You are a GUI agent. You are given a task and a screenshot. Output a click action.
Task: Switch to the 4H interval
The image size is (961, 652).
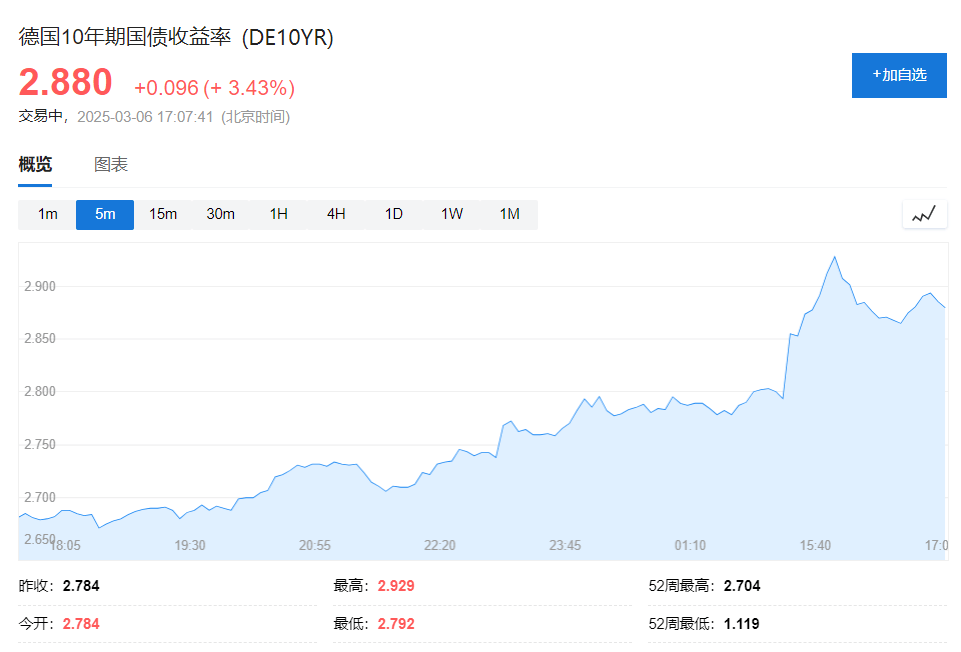click(x=335, y=213)
